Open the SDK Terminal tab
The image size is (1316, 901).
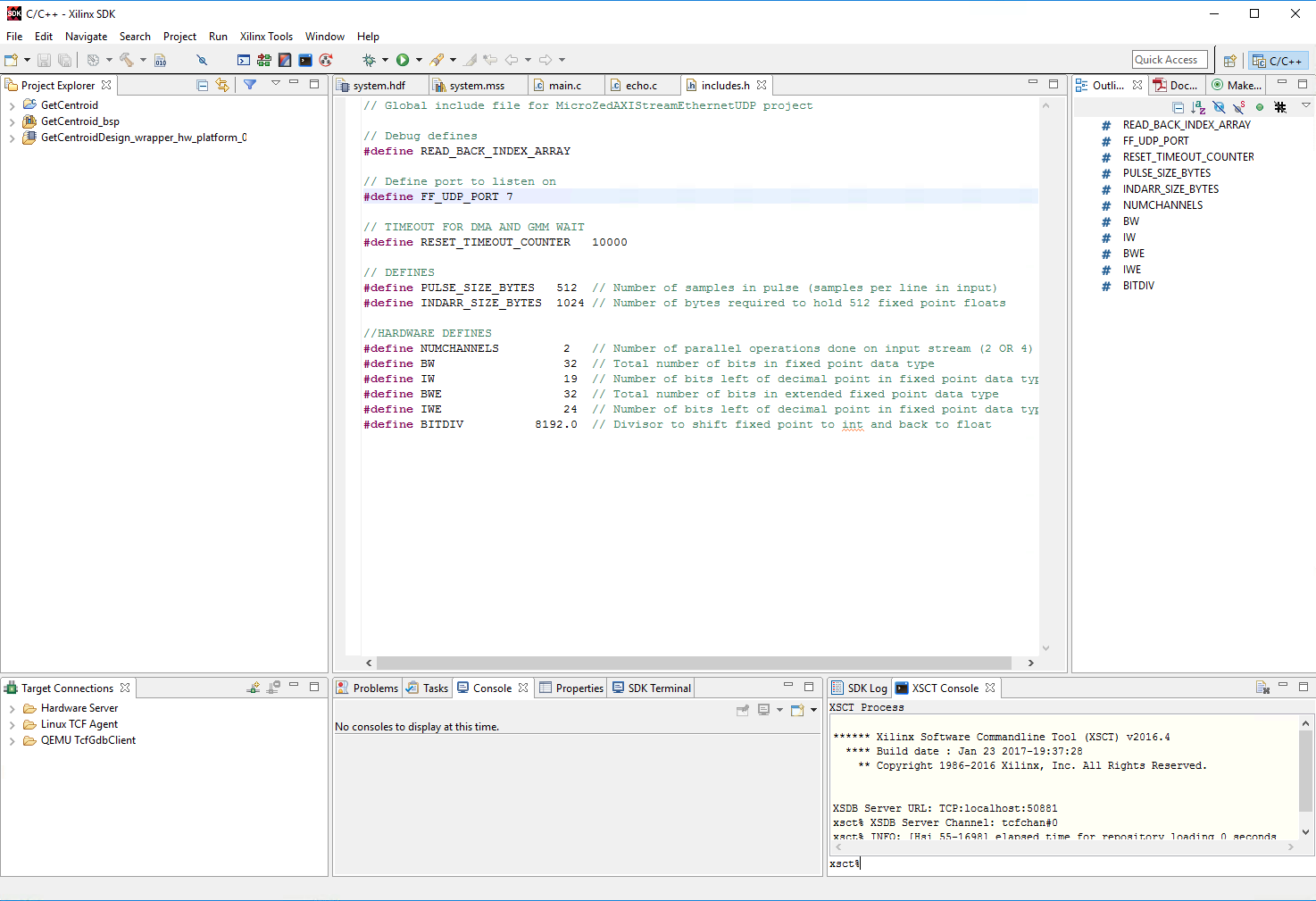652,688
